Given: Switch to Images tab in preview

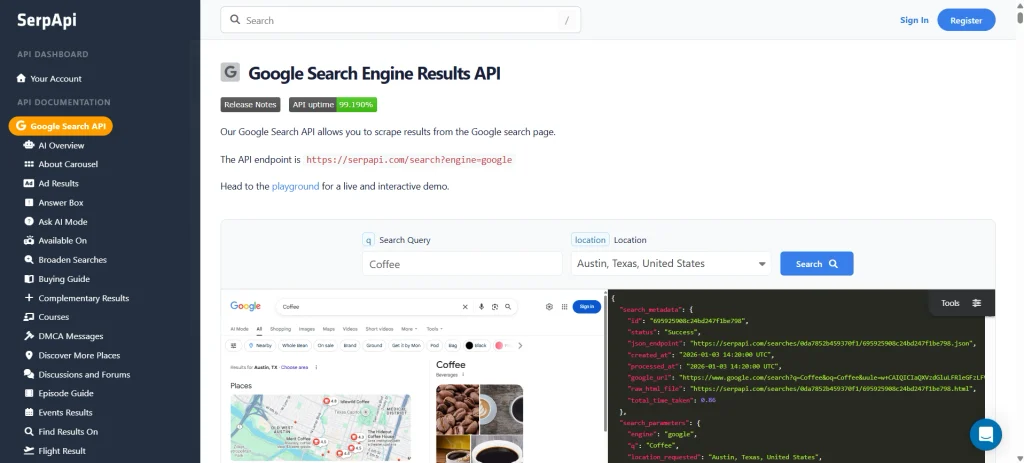Looking at the screenshot, I should point(307,329).
